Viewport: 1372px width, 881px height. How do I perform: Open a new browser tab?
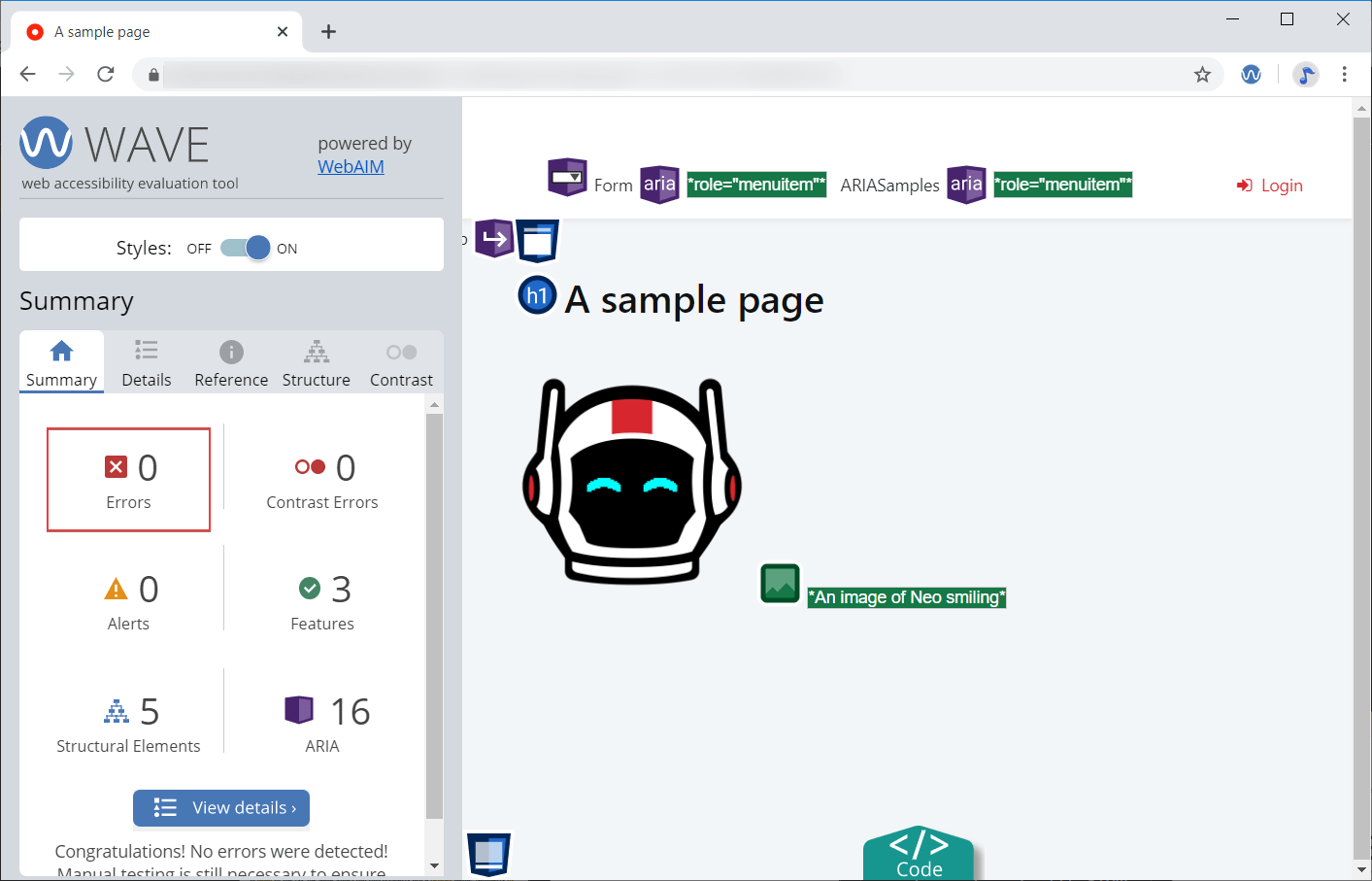click(x=328, y=32)
